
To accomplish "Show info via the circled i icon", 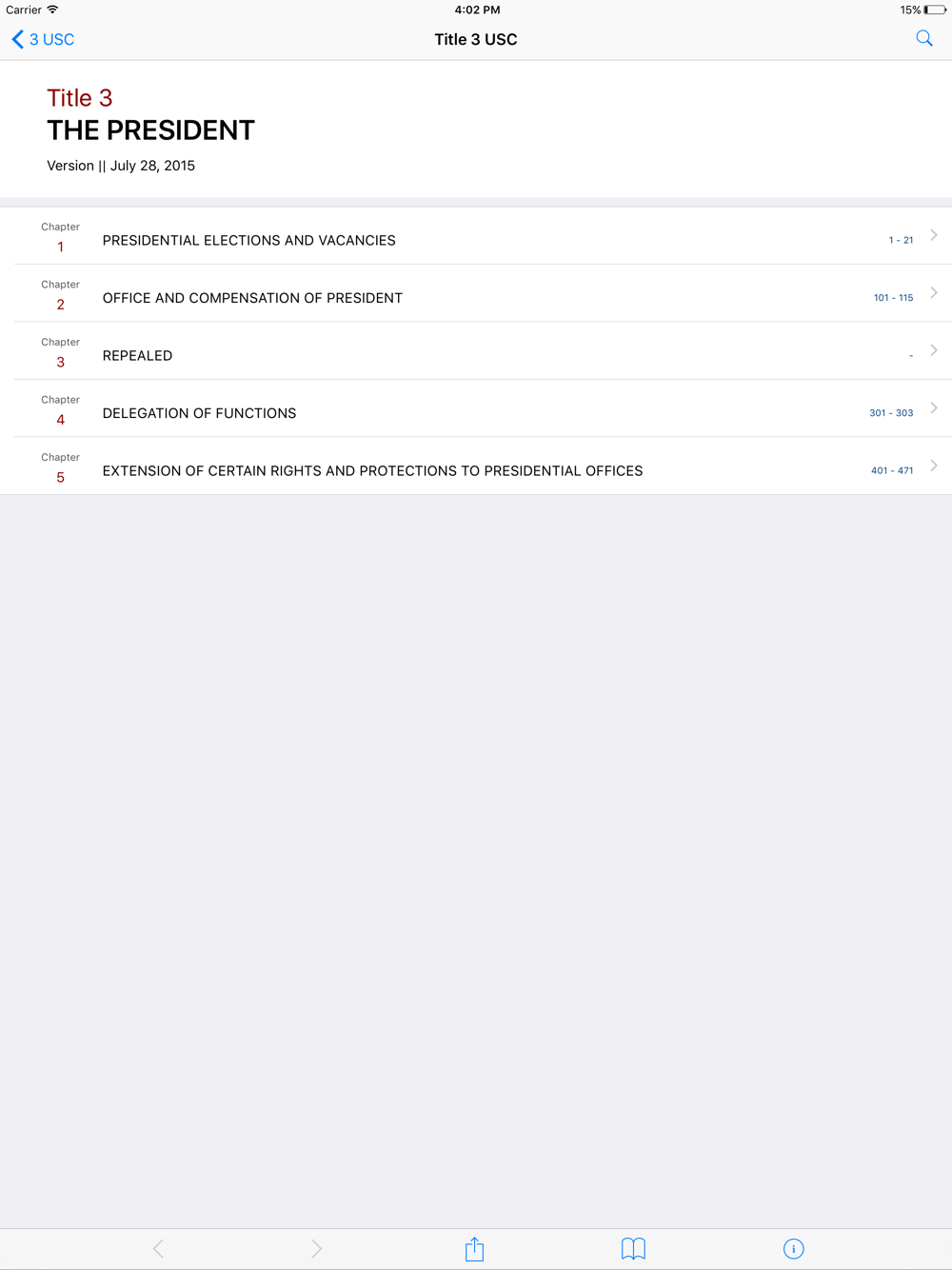I will pyautogui.click(x=793, y=1249).
